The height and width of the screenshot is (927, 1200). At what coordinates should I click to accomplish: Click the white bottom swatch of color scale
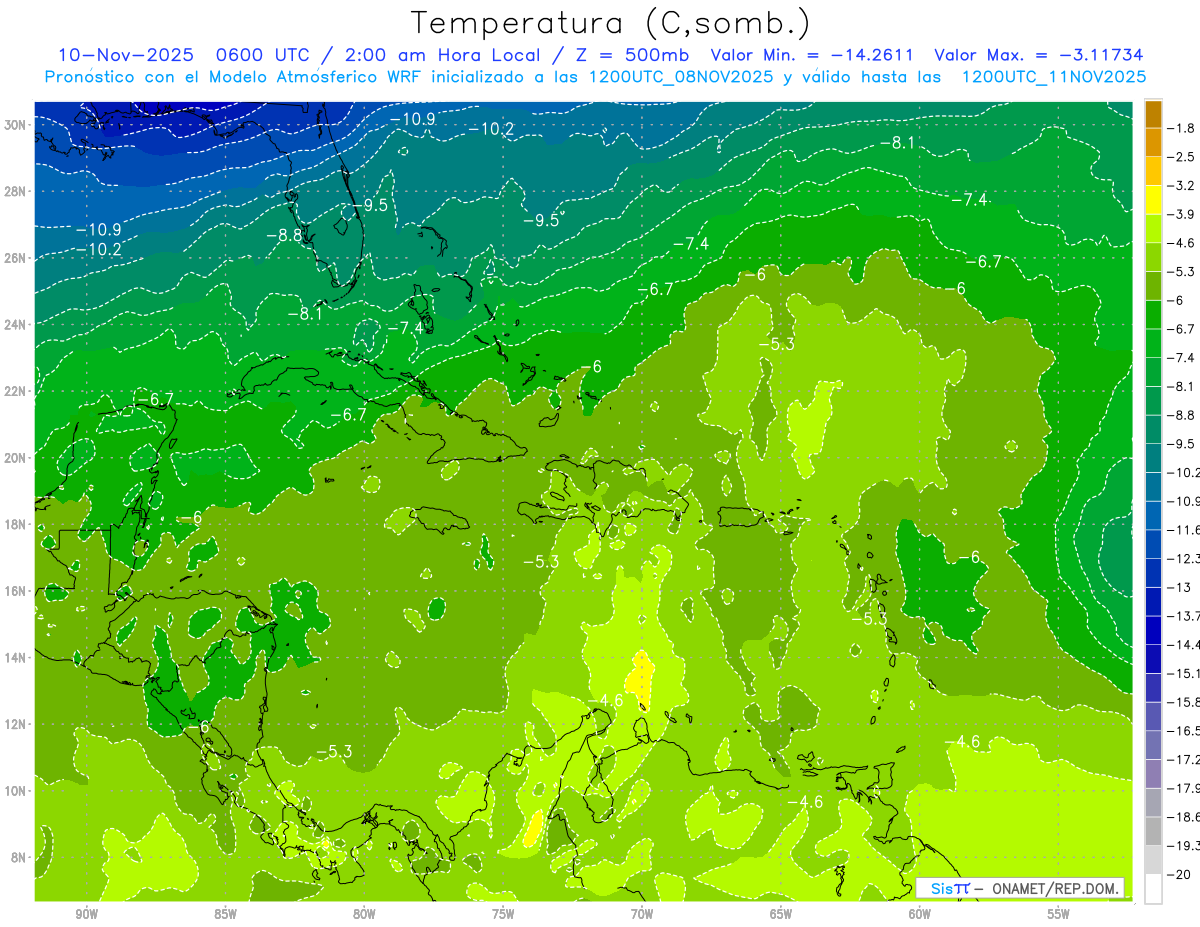[1153, 888]
